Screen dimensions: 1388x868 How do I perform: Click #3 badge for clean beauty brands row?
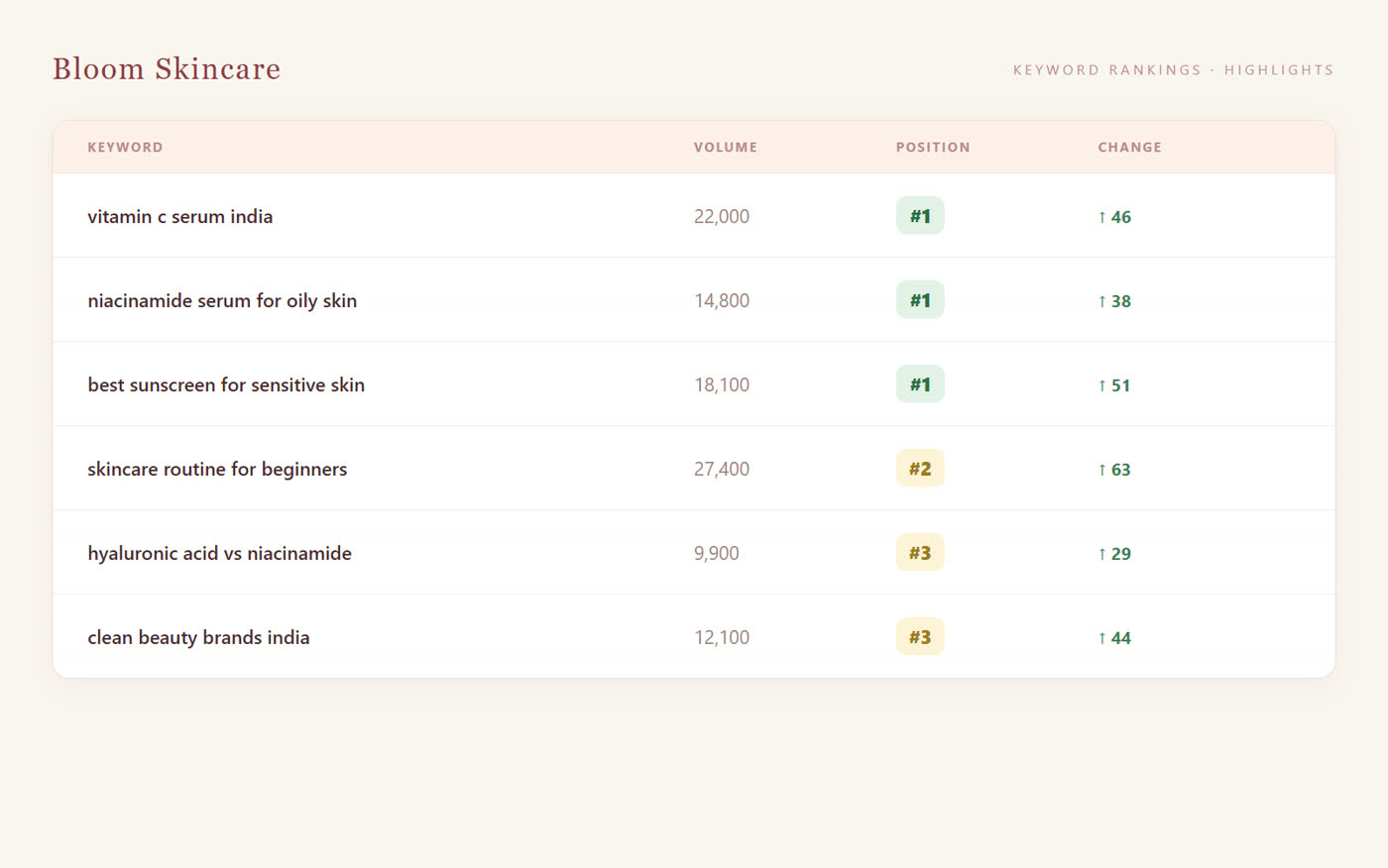click(x=920, y=637)
